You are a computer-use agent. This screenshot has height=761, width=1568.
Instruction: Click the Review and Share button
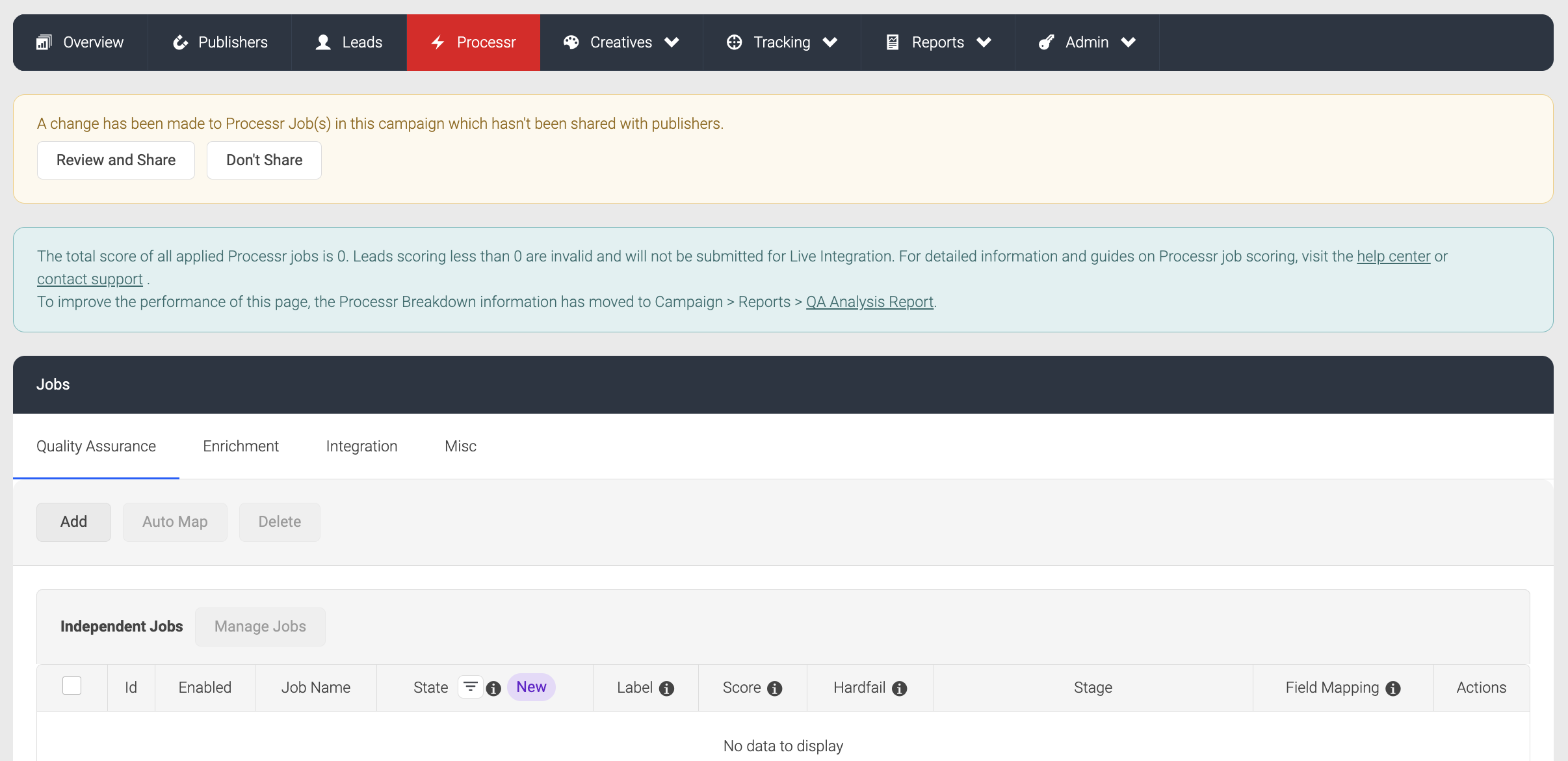pyautogui.click(x=116, y=160)
